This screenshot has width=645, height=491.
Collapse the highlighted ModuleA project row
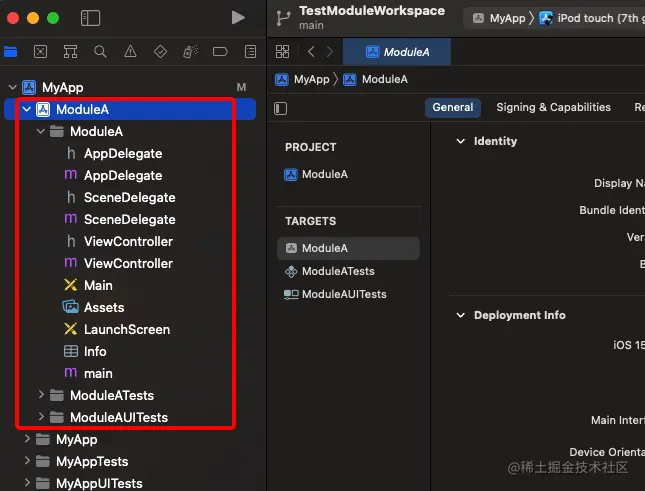pyautogui.click(x=27, y=109)
